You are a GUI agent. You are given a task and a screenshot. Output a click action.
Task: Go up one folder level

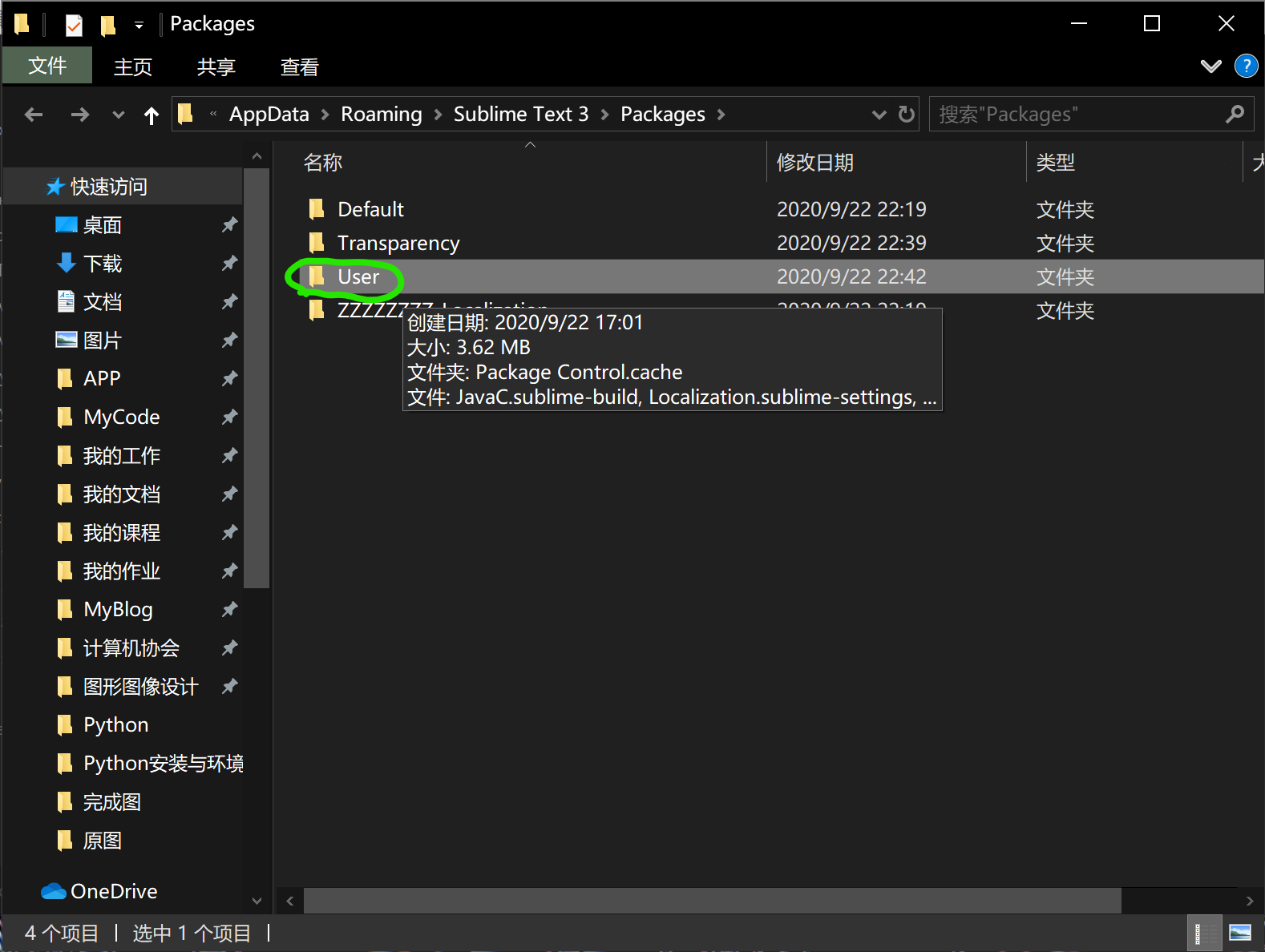pyautogui.click(x=152, y=115)
